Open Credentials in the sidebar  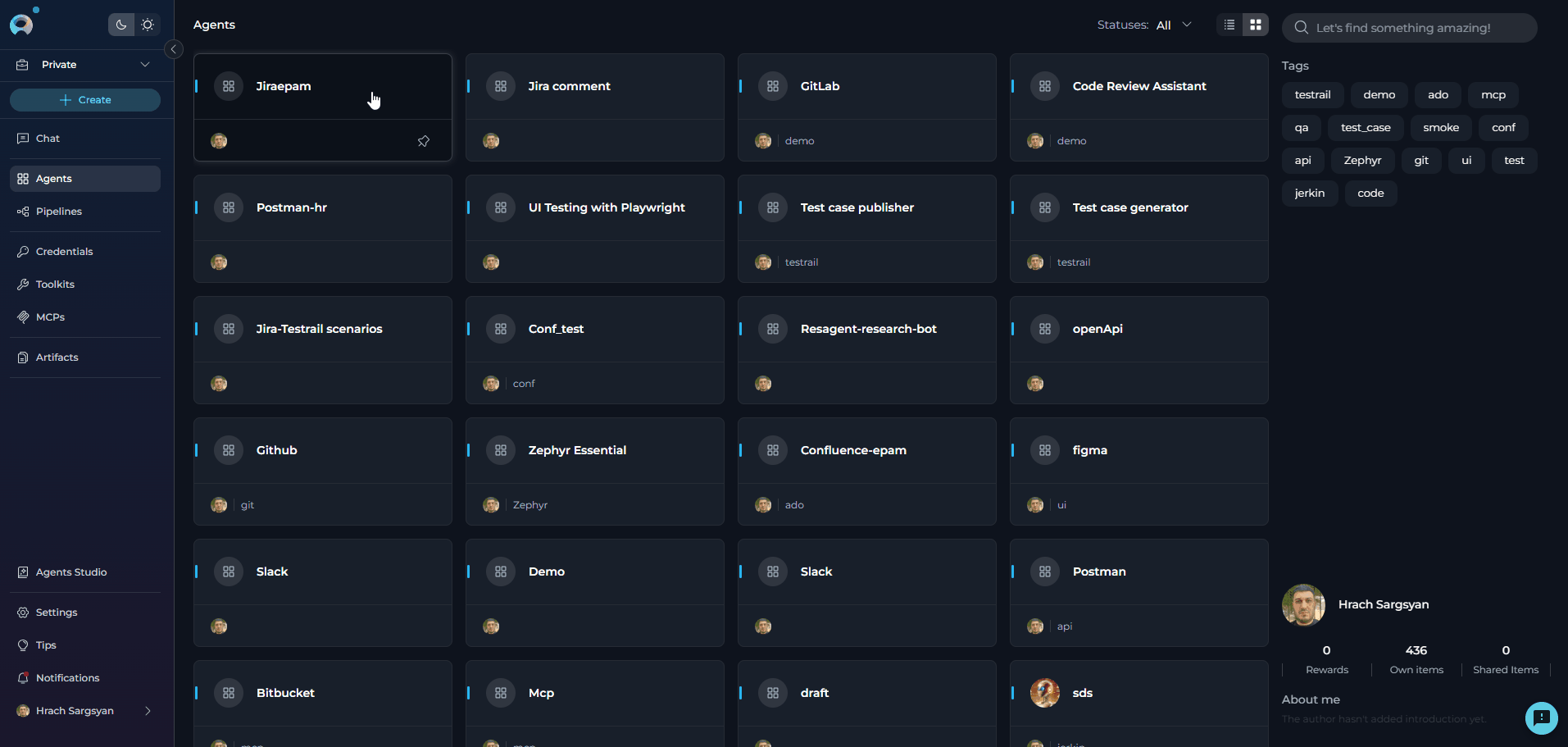pyautogui.click(x=85, y=252)
